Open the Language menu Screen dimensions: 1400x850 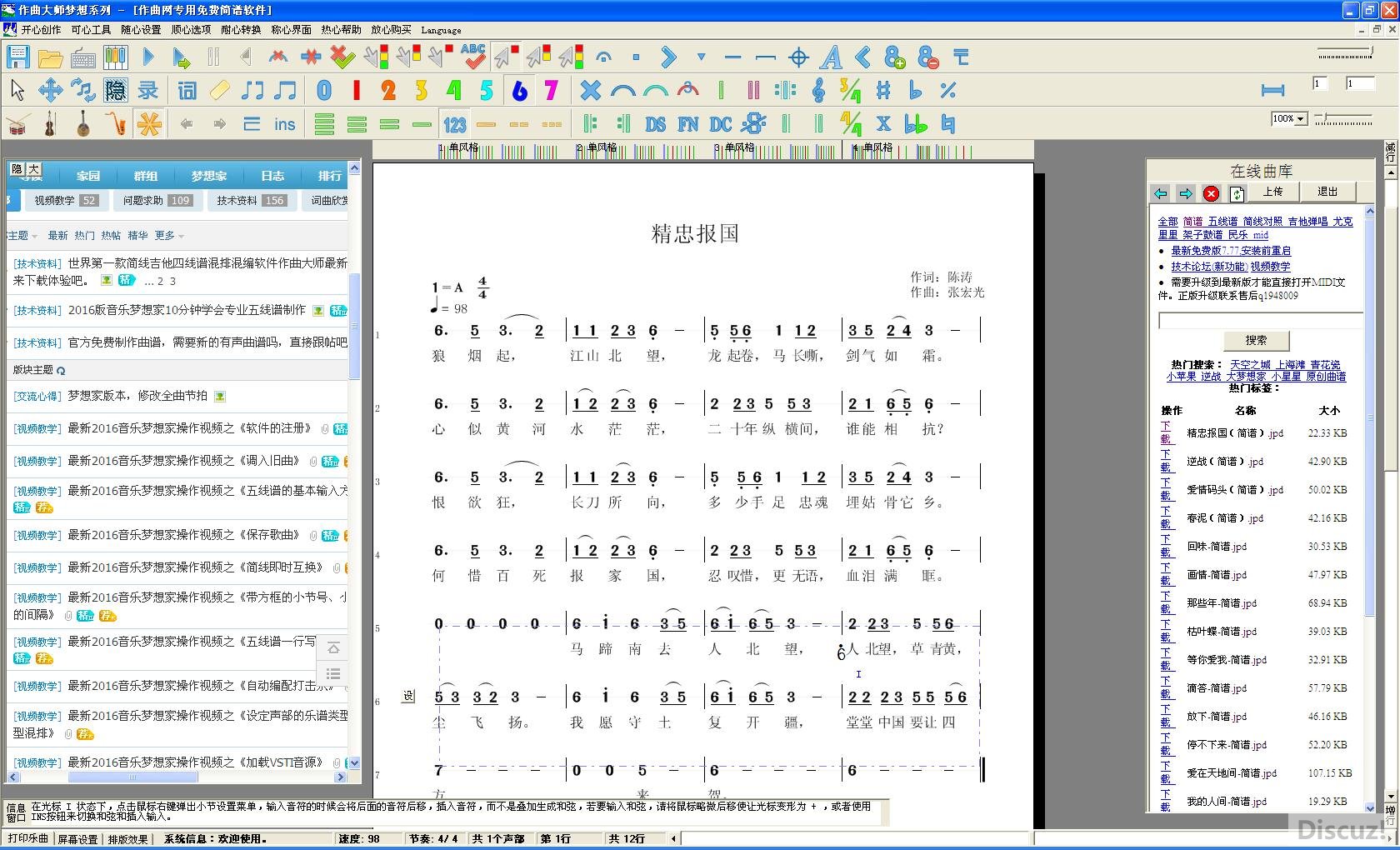[x=441, y=30]
